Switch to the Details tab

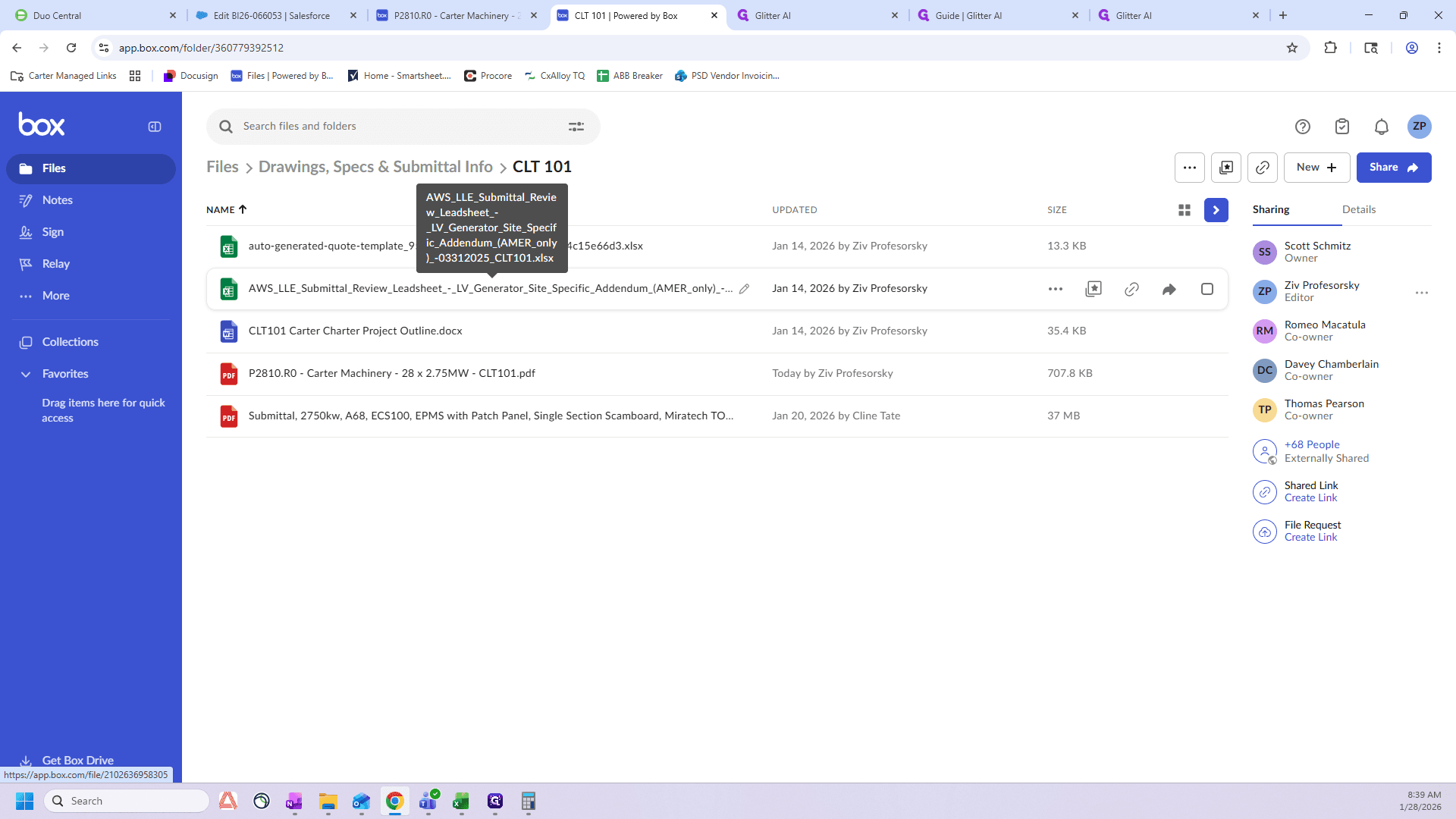(1359, 210)
